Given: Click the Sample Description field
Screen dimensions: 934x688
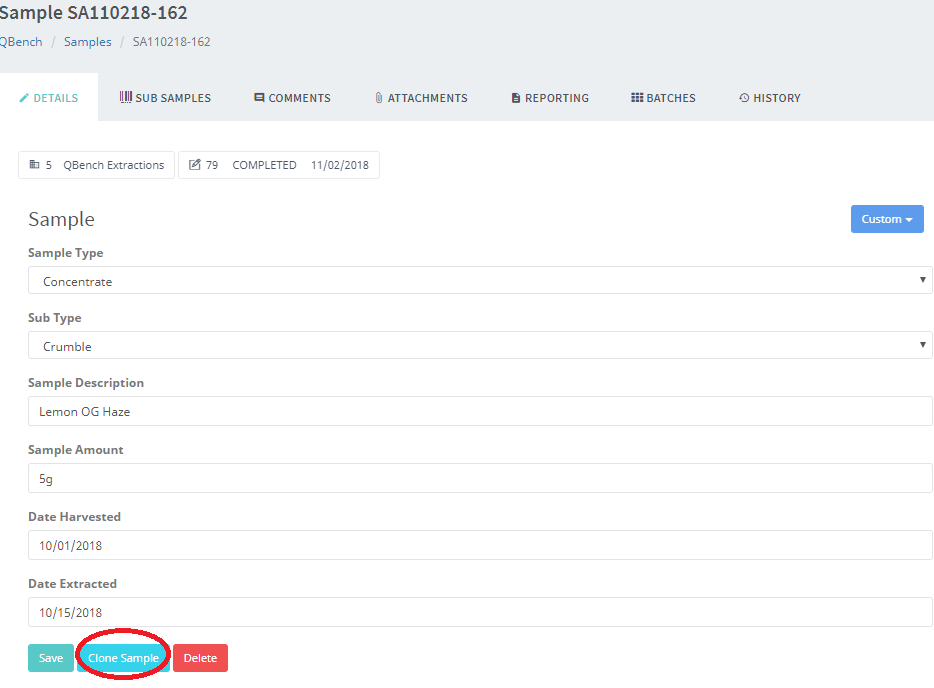Looking at the screenshot, I should point(480,411).
